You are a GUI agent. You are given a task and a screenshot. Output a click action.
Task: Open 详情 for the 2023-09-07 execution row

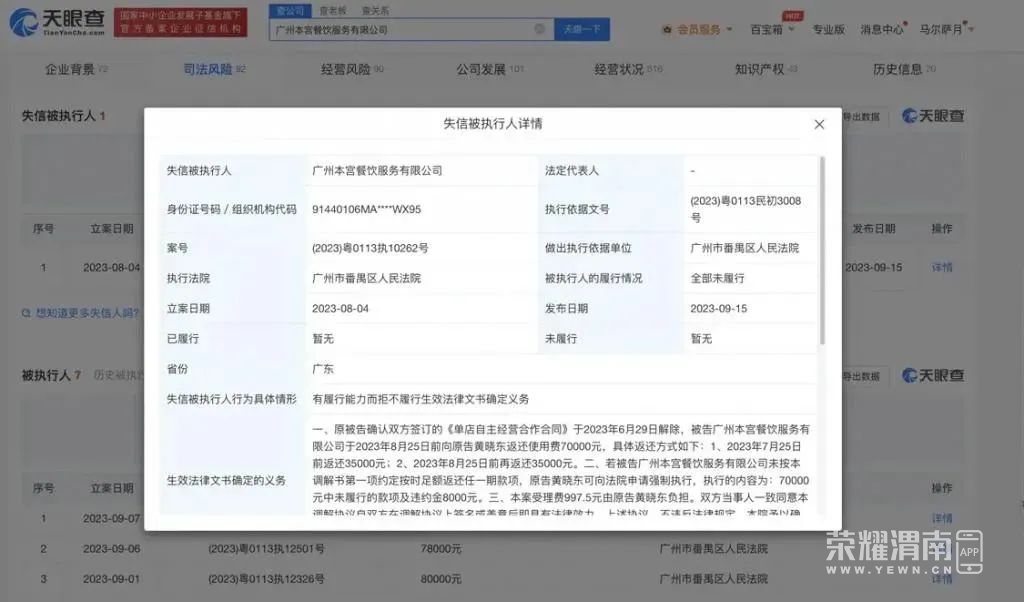pyautogui.click(x=942, y=518)
